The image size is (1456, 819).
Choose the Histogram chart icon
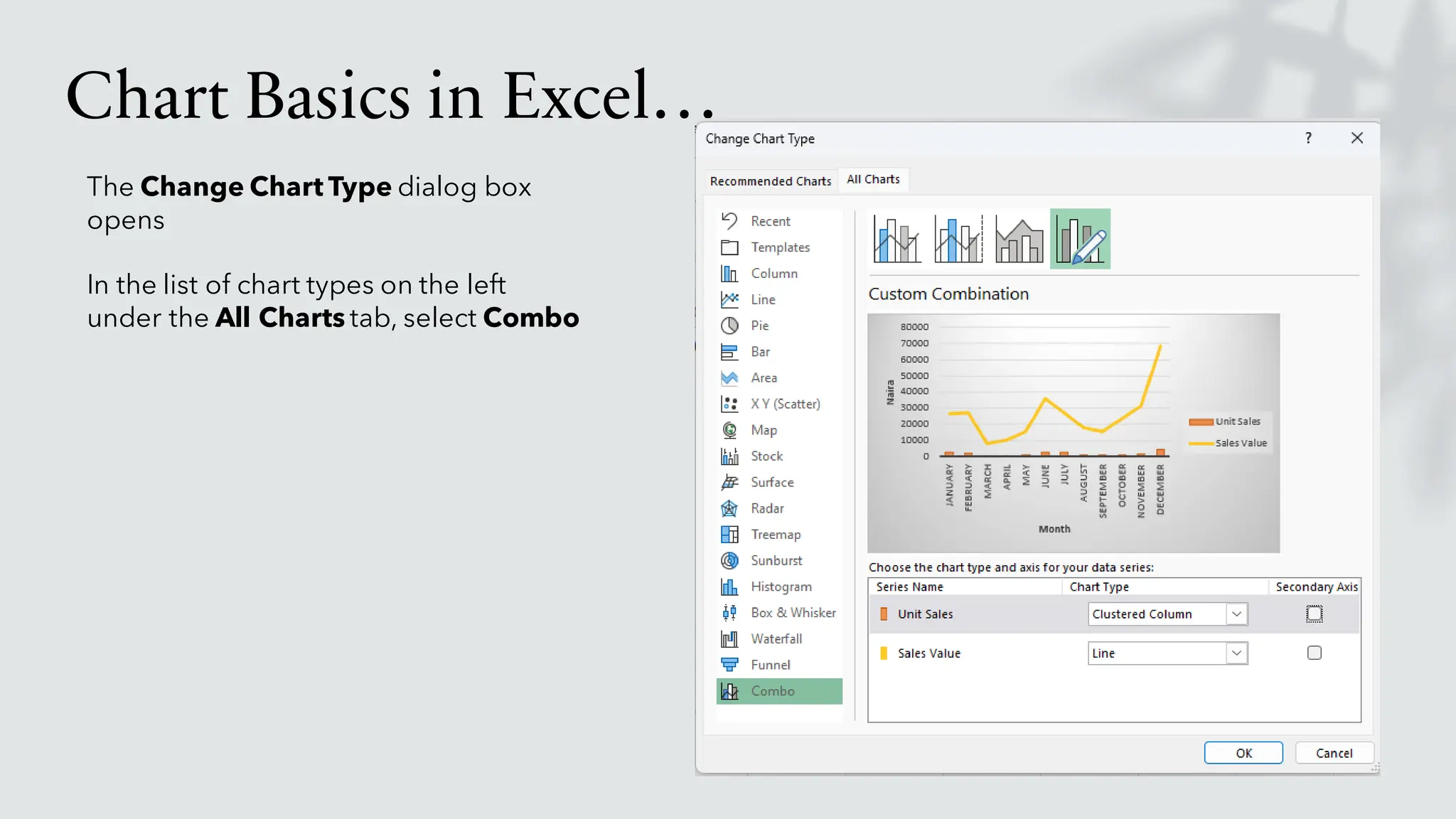pos(729,587)
